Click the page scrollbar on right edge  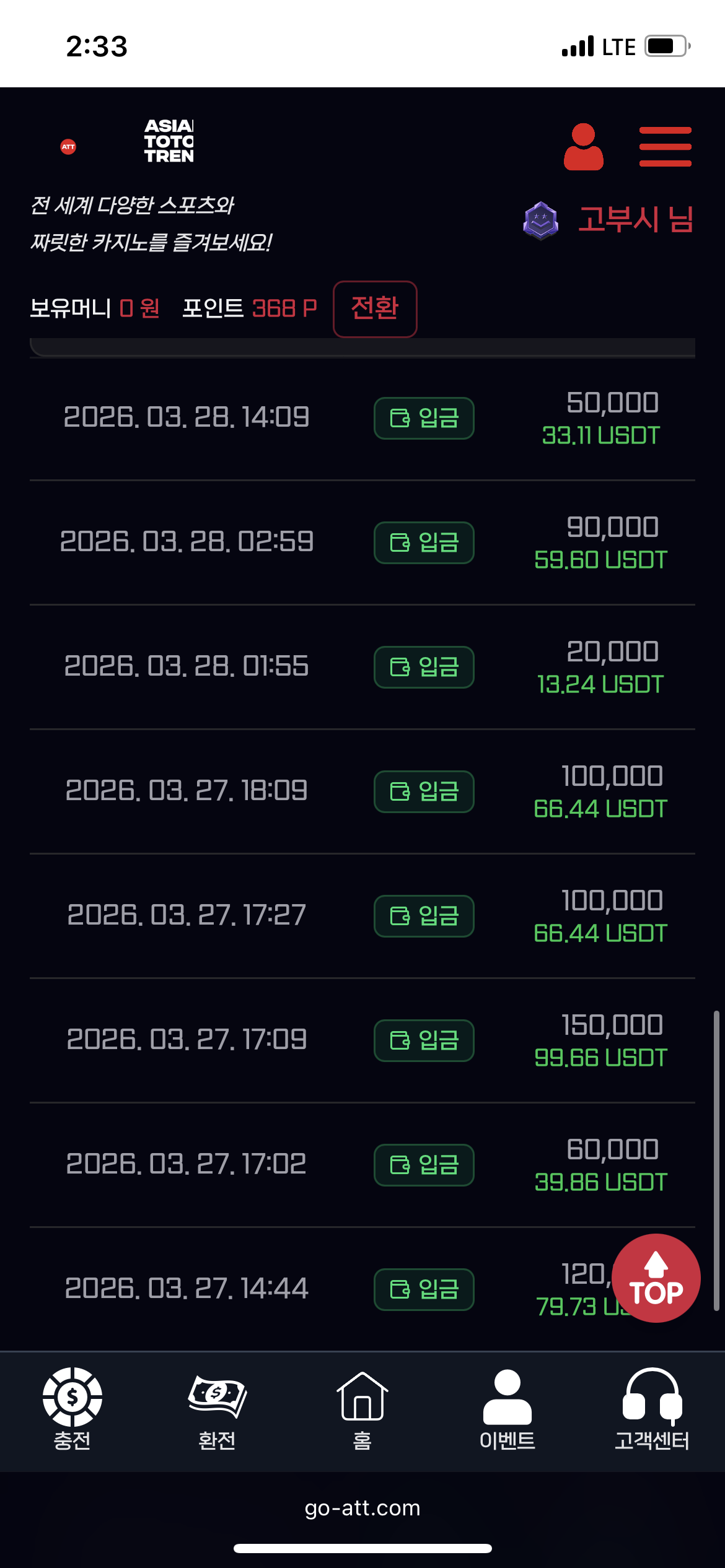(x=716, y=1158)
